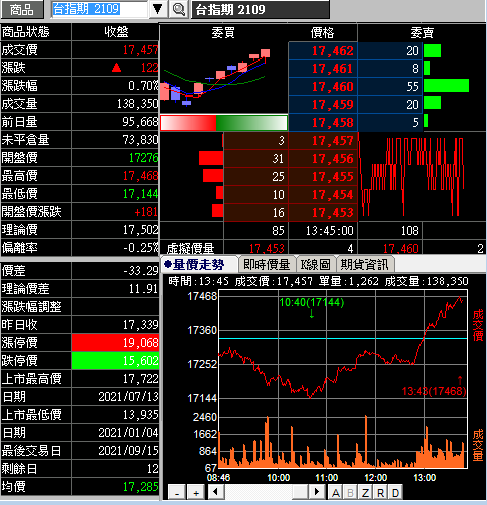Open the K線圖 tab
The height and width of the screenshot is (505, 487).
316,265
